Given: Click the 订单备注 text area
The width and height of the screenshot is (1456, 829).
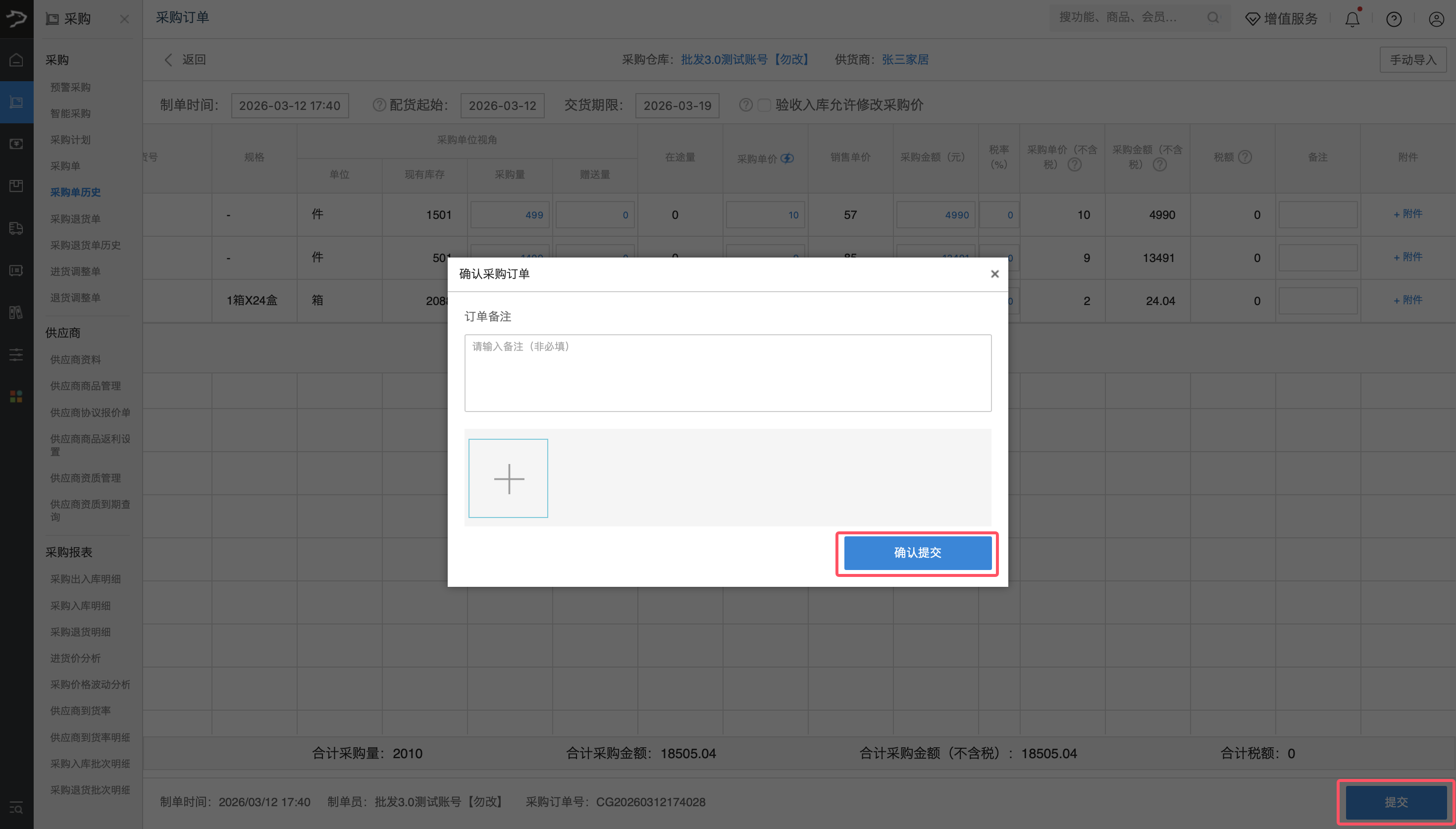Looking at the screenshot, I should tap(728, 373).
